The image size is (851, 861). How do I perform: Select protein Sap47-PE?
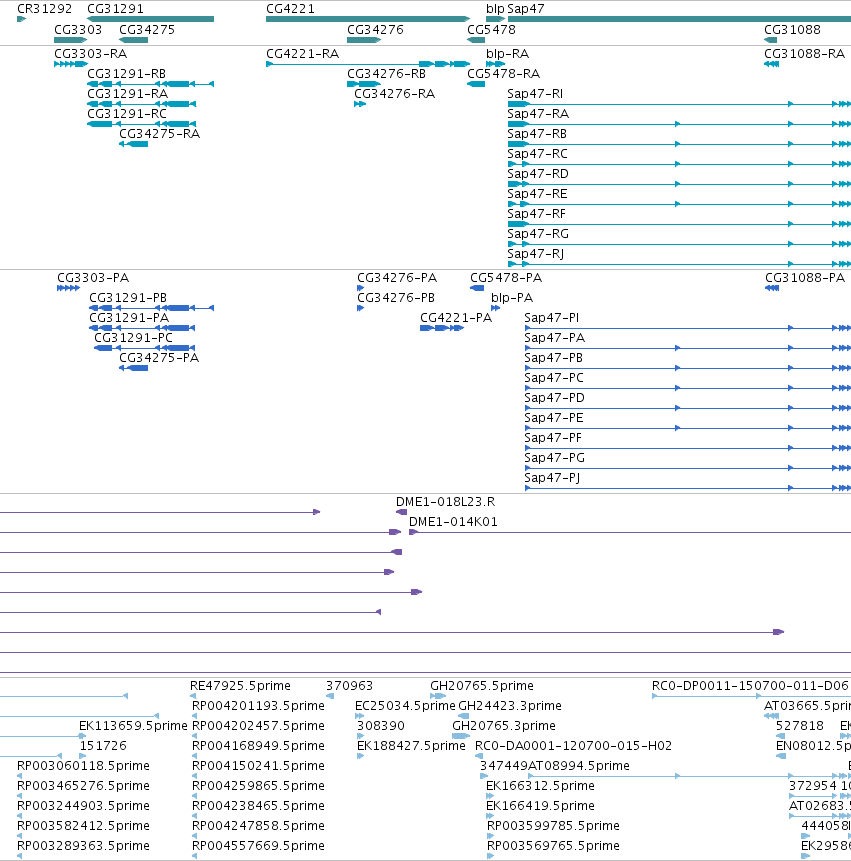coord(554,418)
